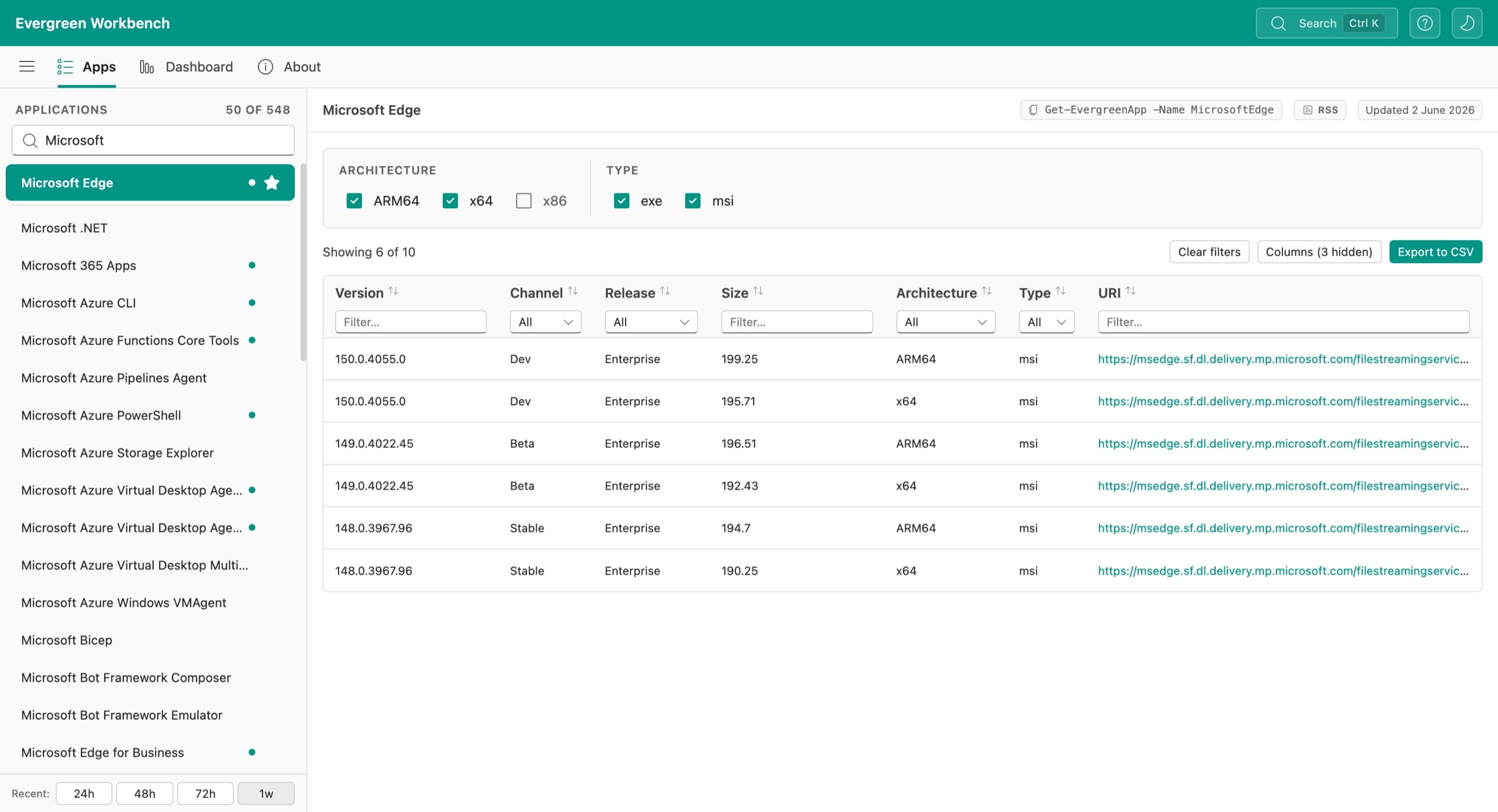1498x812 pixels.
Task: Click the favorite star on Microsoft Edge
Action: coord(271,183)
